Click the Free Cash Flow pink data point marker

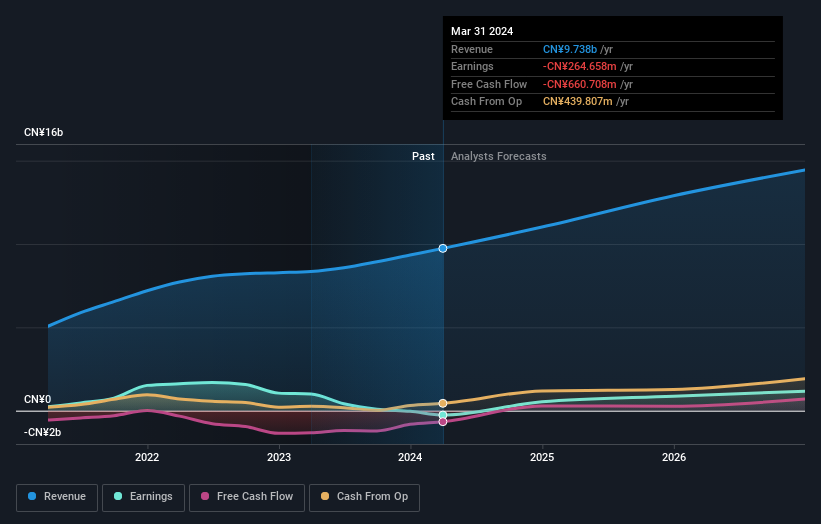(x=443, y=421)
